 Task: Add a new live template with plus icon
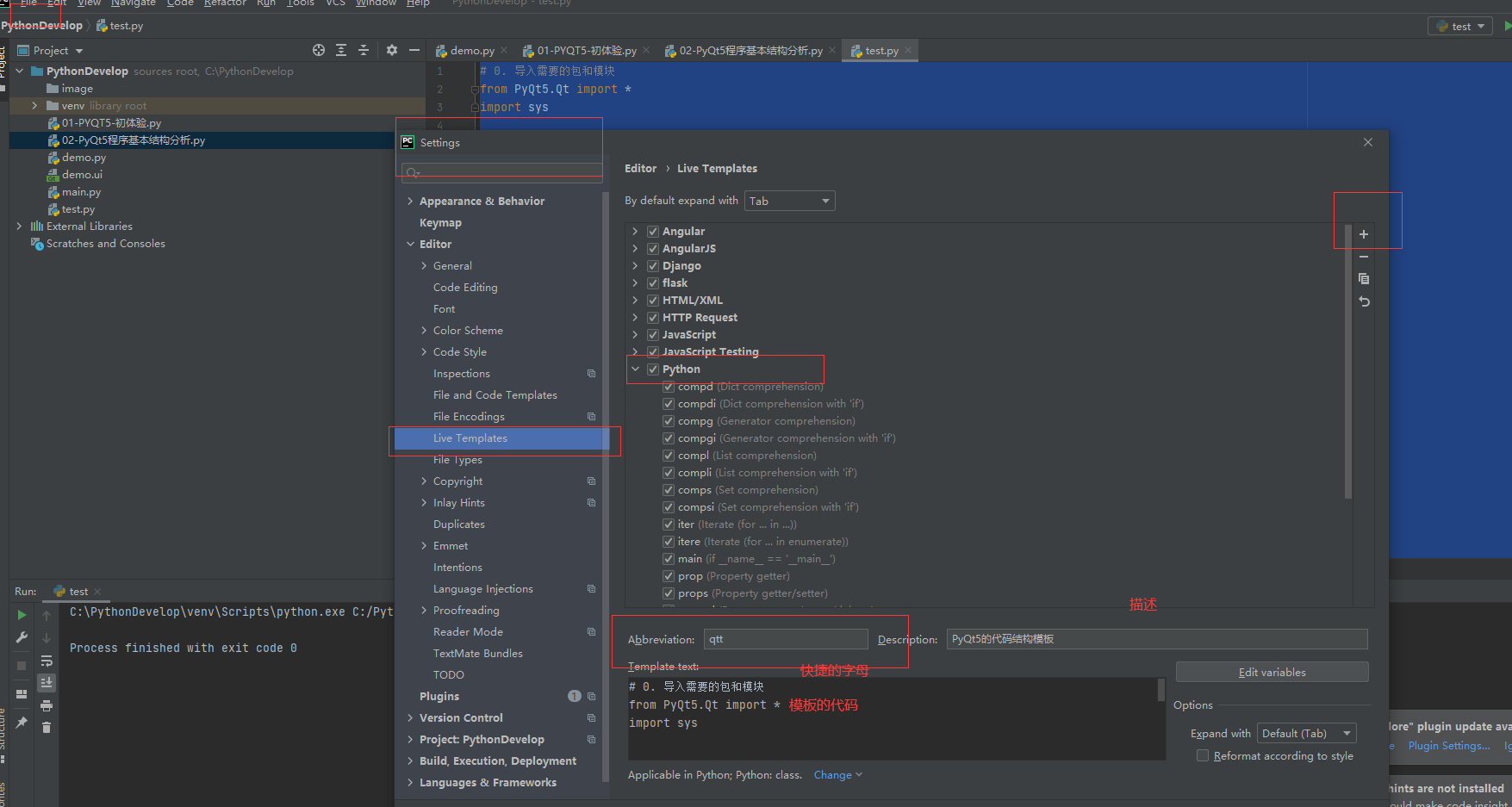(1364, 234)
